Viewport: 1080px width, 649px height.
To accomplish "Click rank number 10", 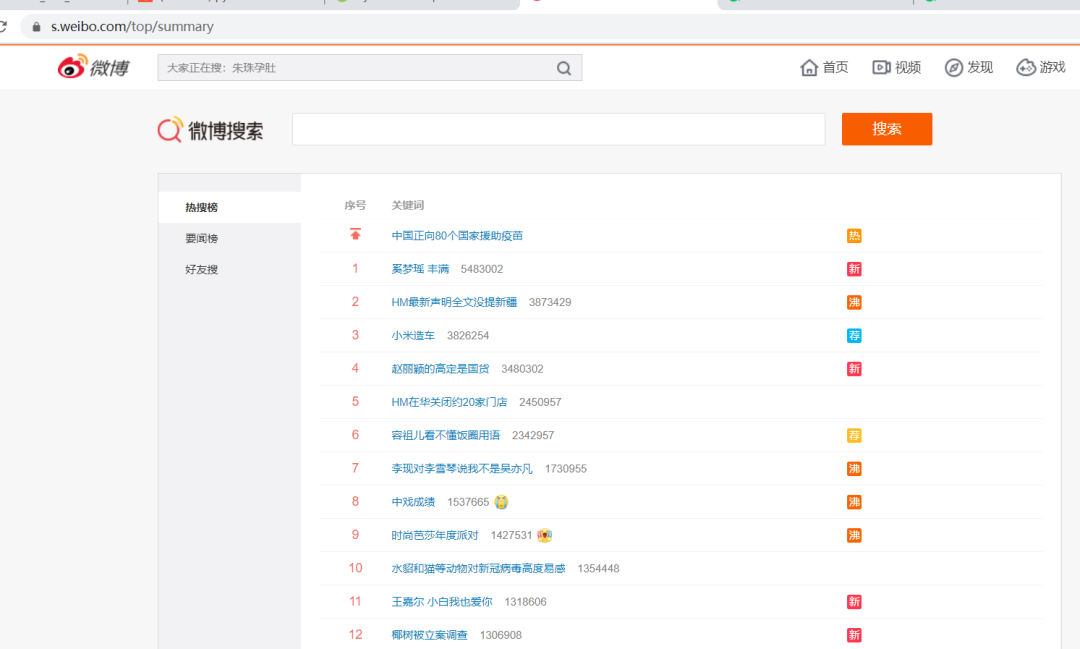I will tap(355, 568).
